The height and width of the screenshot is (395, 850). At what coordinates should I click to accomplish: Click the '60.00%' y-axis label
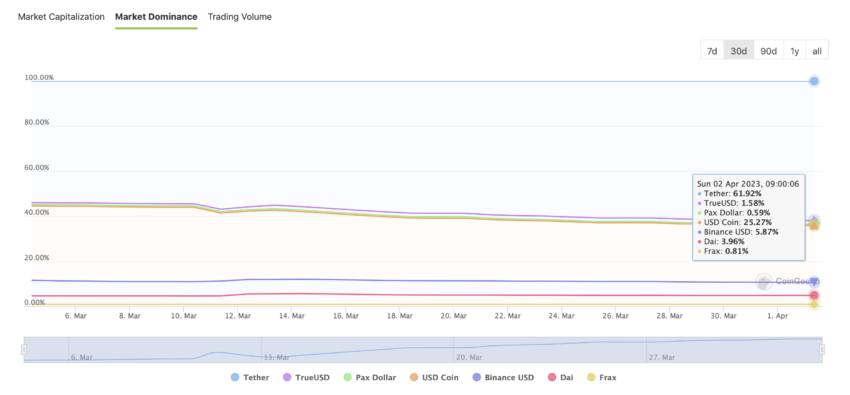pos(36,167)
